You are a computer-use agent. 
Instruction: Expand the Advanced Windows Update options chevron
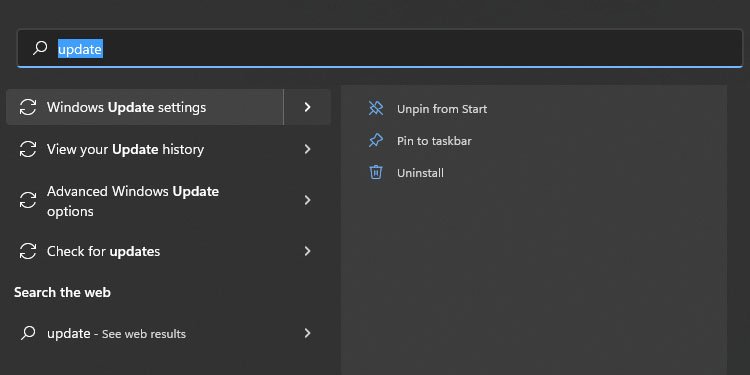tap(308, 200)
